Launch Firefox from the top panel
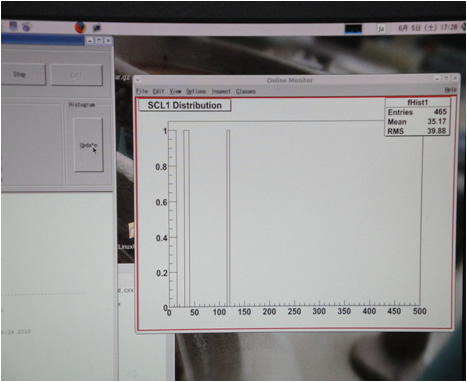 [80, 27]
